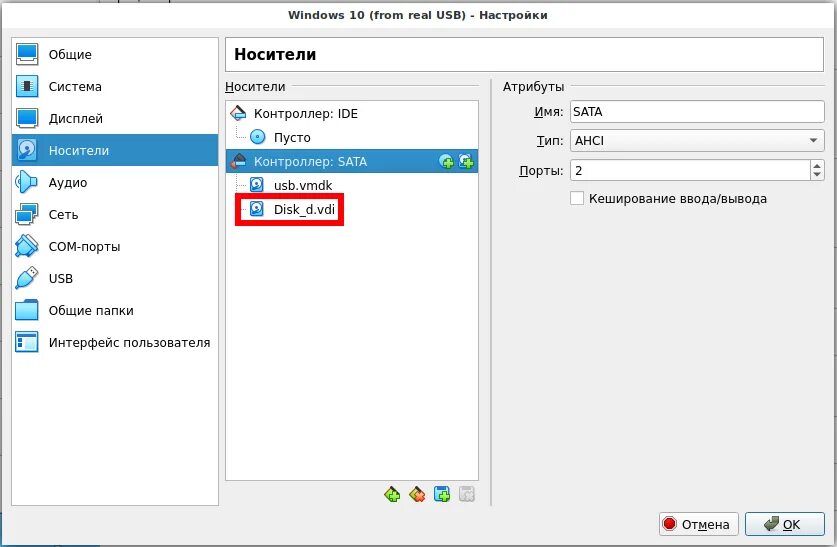This screenshot has width=837, height=547.
Task: Add optical drive to SATA controller
Action: [x=446, y=162]
